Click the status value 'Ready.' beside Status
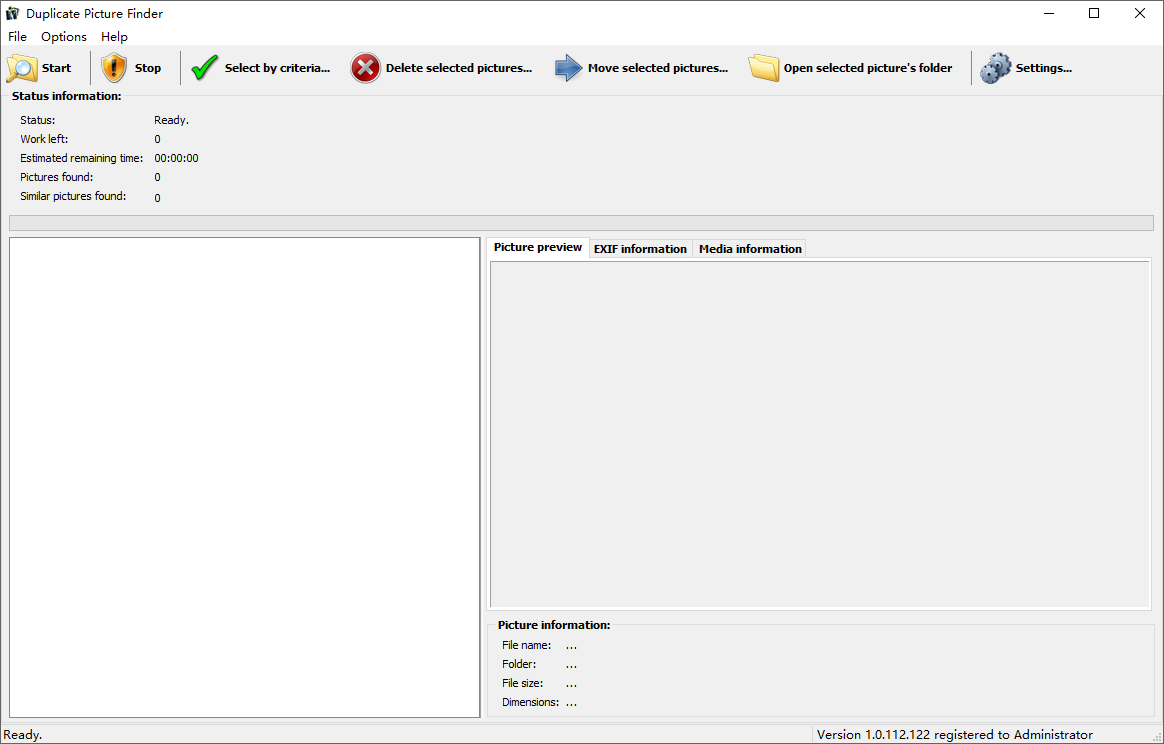1164x744 pixels. pyautogui.click(x=171, y=120)
